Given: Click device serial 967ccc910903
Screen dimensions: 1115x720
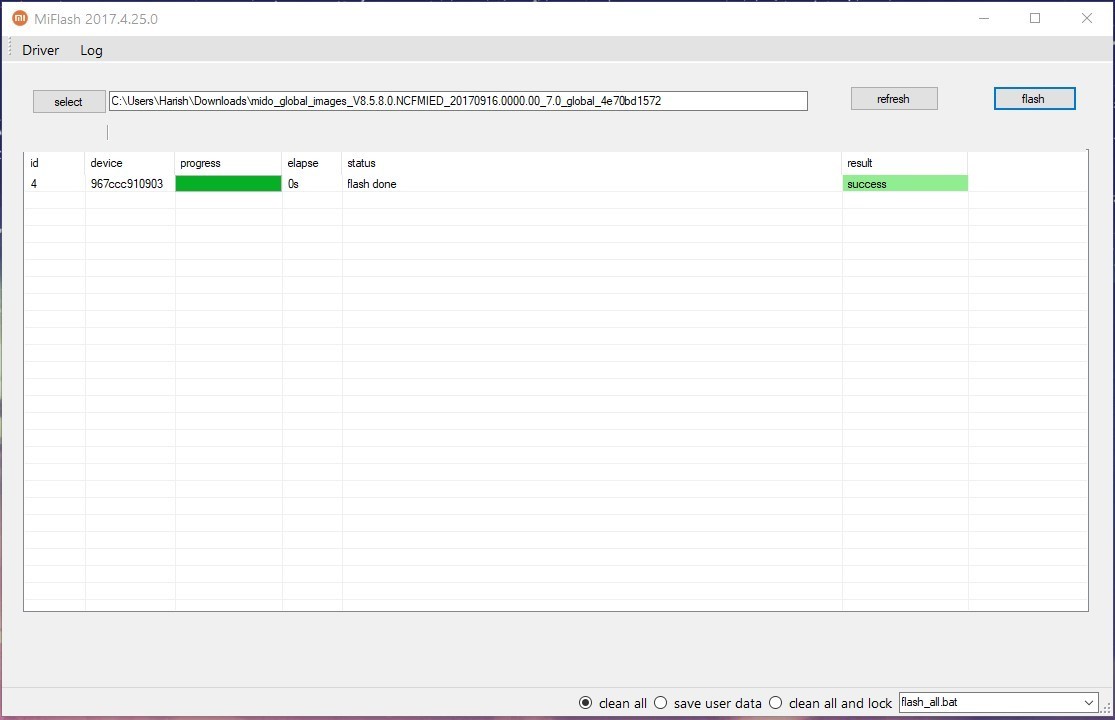Looking at the screenshot, I should [127, 183].
